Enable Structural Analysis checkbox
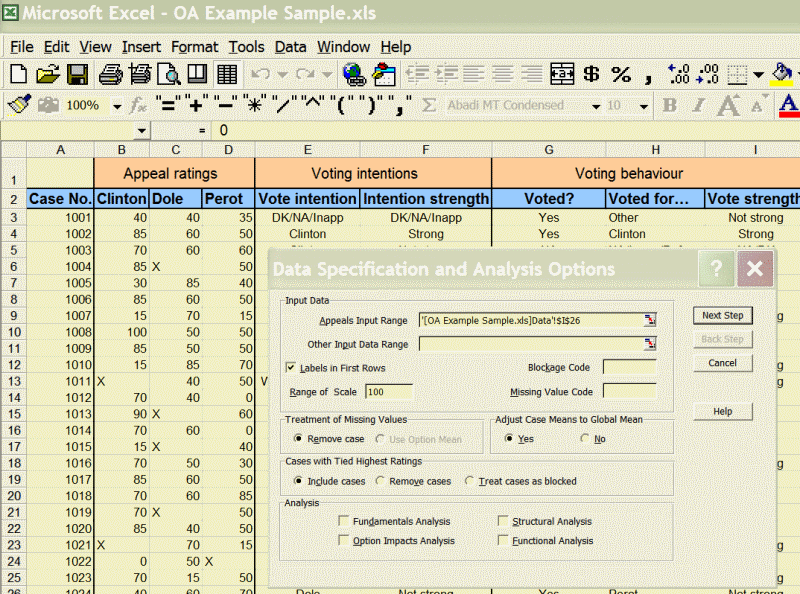This screenshot has height=594, width=800. (503, 521)
